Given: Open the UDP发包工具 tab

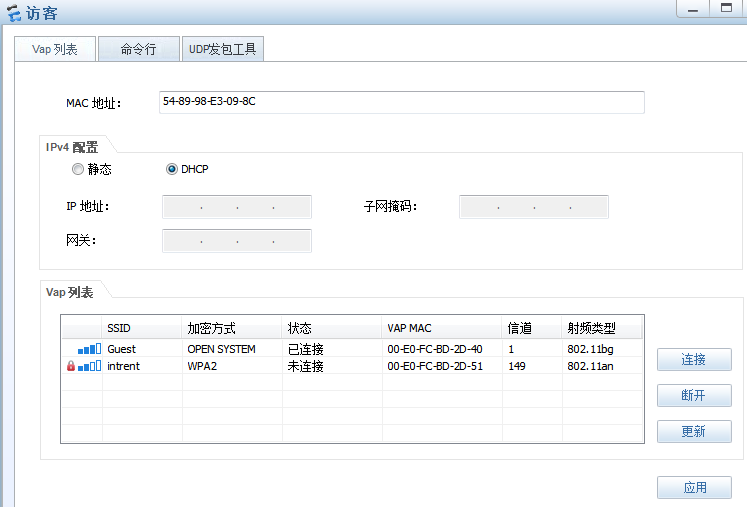Looking at the screenshot, I should [222, 49].
